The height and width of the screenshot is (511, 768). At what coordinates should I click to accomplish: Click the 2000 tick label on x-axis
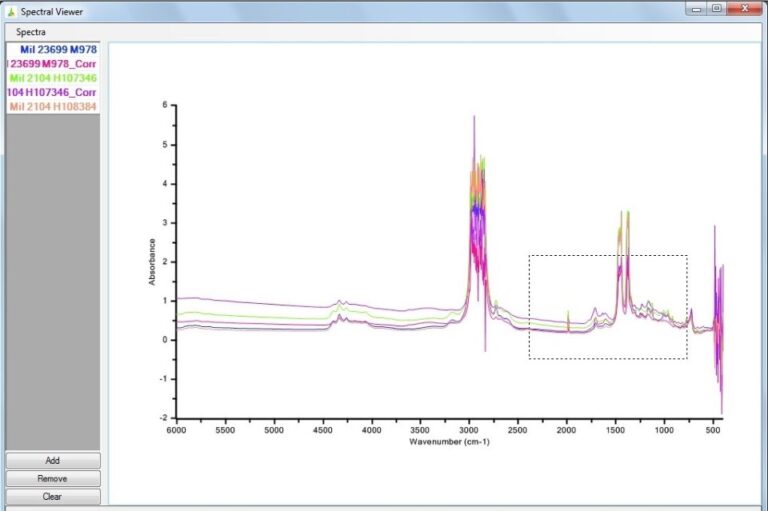pos(567,430)
